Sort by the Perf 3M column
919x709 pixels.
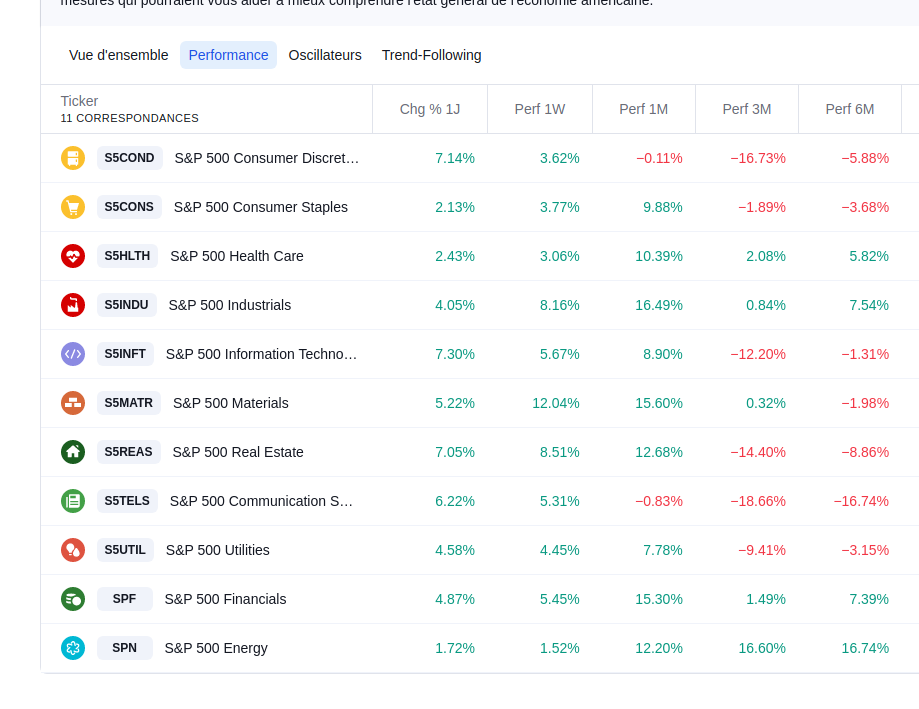[747, 109]
